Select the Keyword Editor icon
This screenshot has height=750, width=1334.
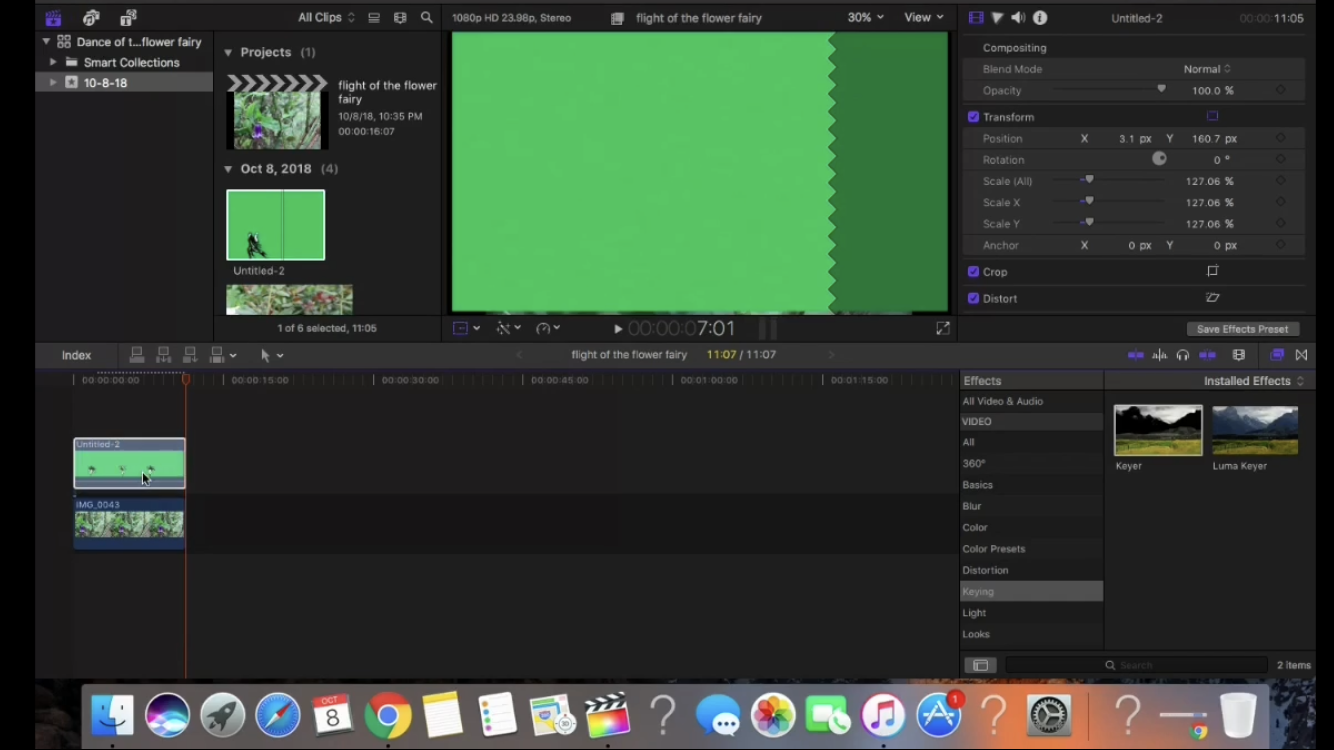pyautogui.click(x=90, y=17)
